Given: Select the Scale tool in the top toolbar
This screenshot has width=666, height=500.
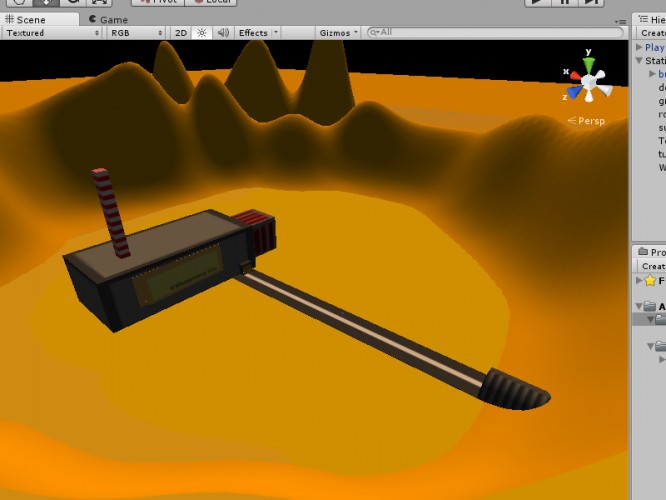Looking at the screenshot, I should click(x=99, y=3).
